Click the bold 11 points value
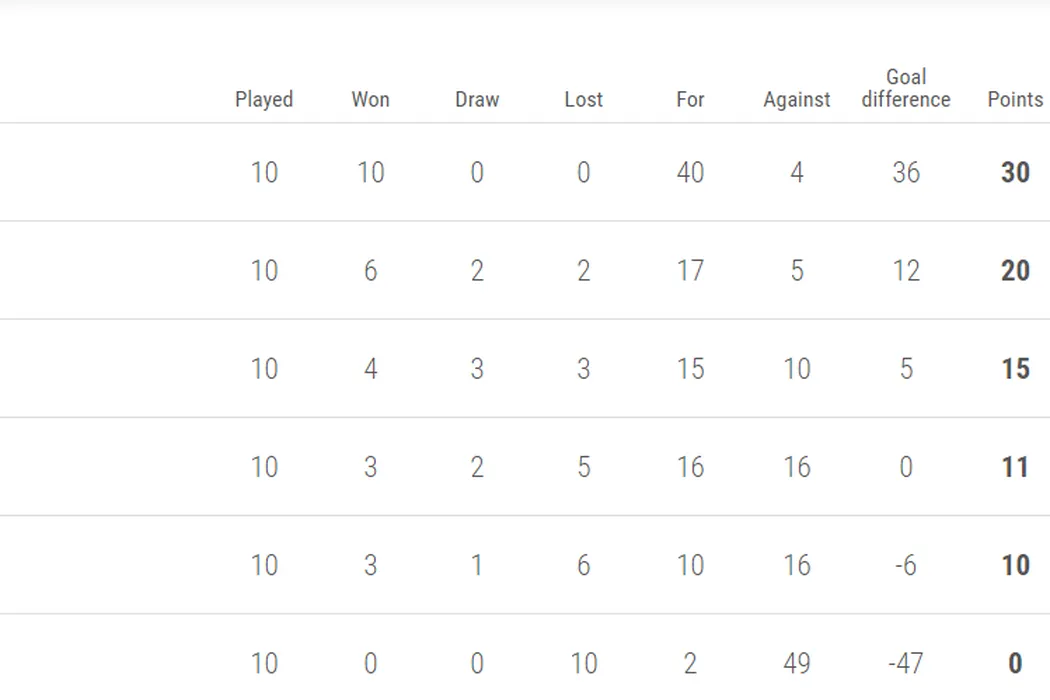The width and height of the screenshot is (1050, 700). [1015, 467]
